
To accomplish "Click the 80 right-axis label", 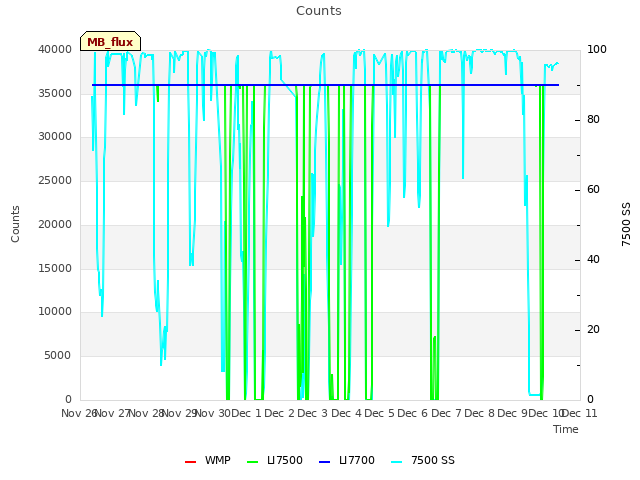I will click(x=593, y=120).
